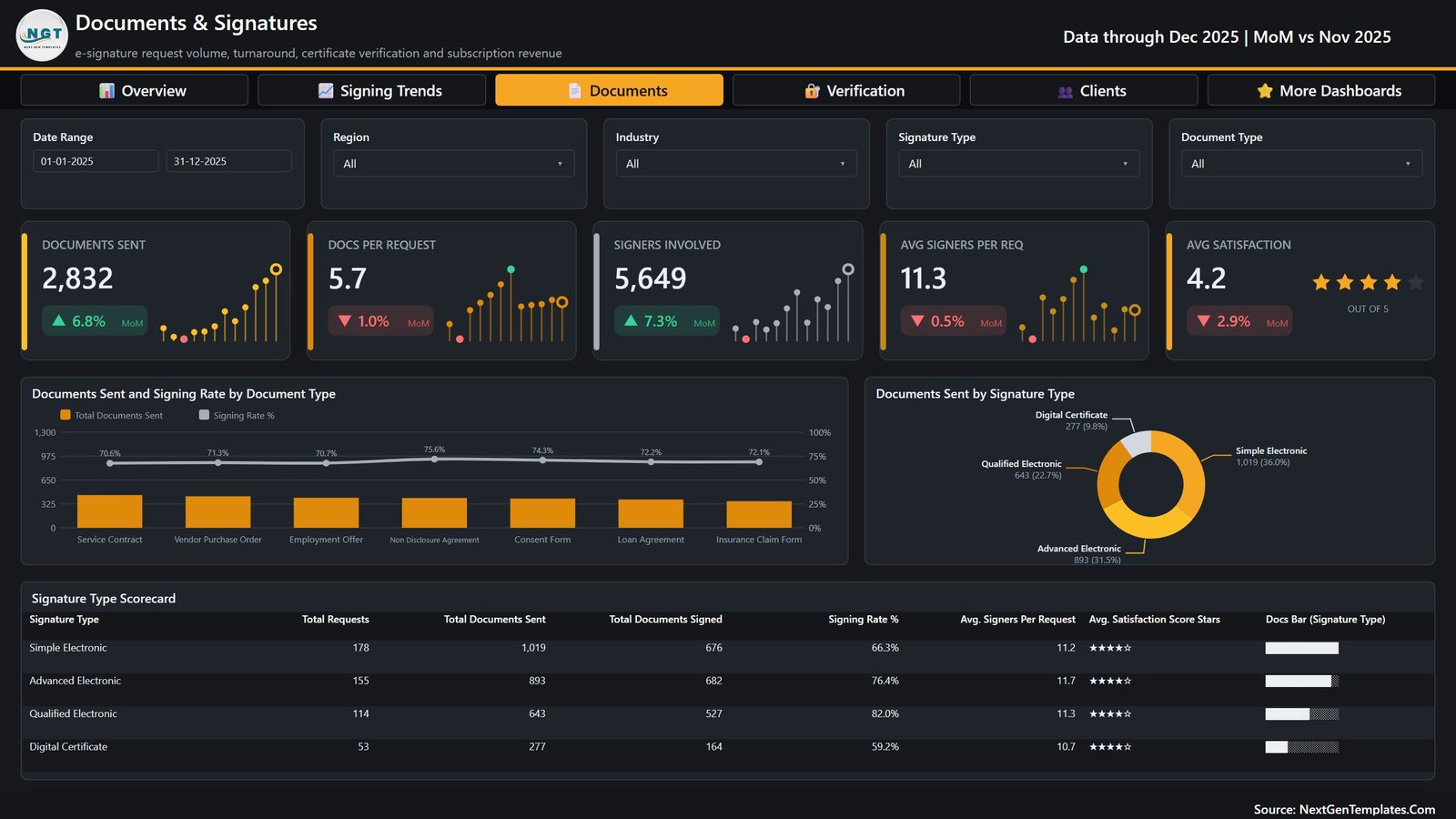This screenshot has width=1456, height=819.
Task: Click the More Dashboards star icon
Action: (1265, 91)
